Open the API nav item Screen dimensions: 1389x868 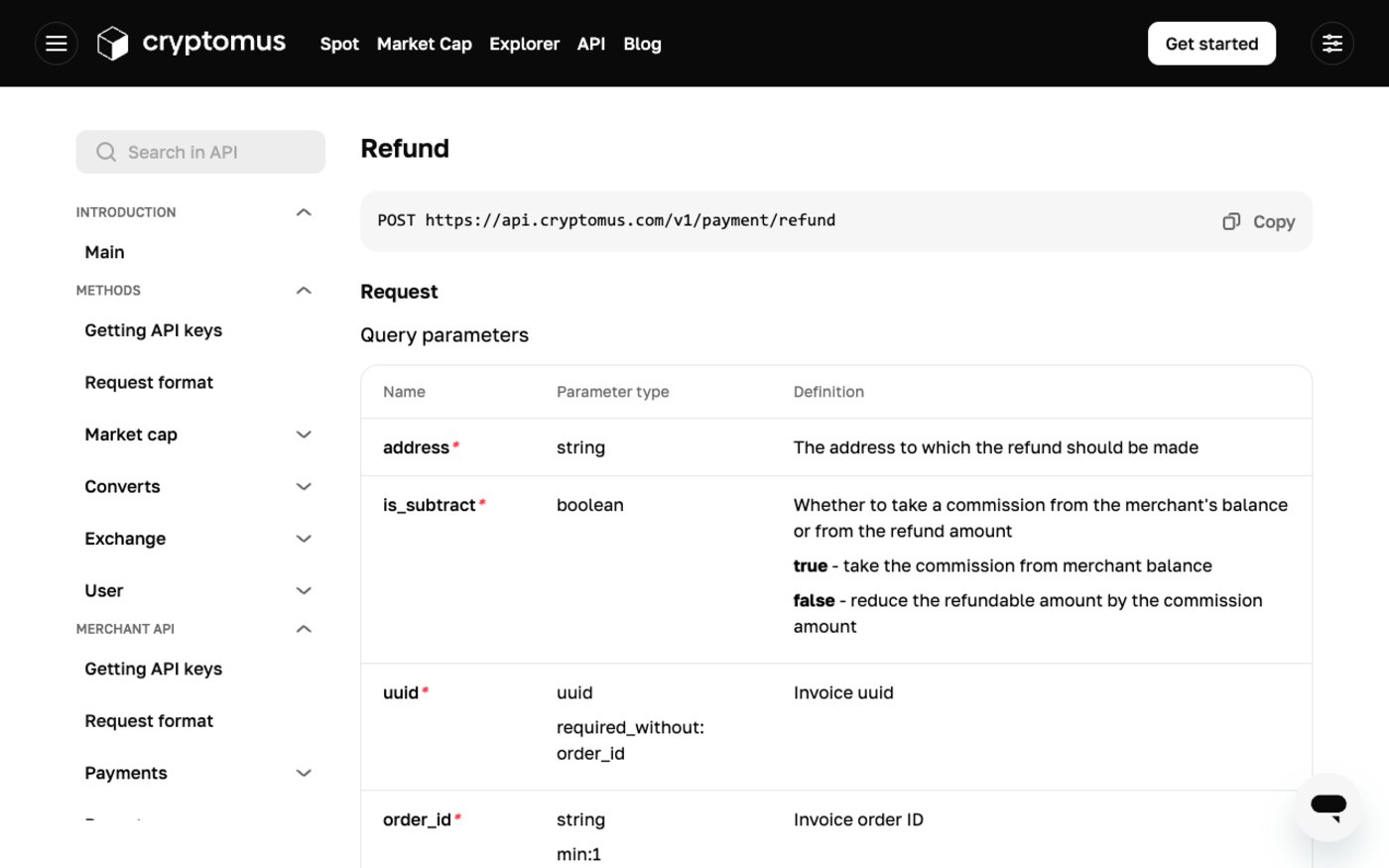click(x=591, y=44)
